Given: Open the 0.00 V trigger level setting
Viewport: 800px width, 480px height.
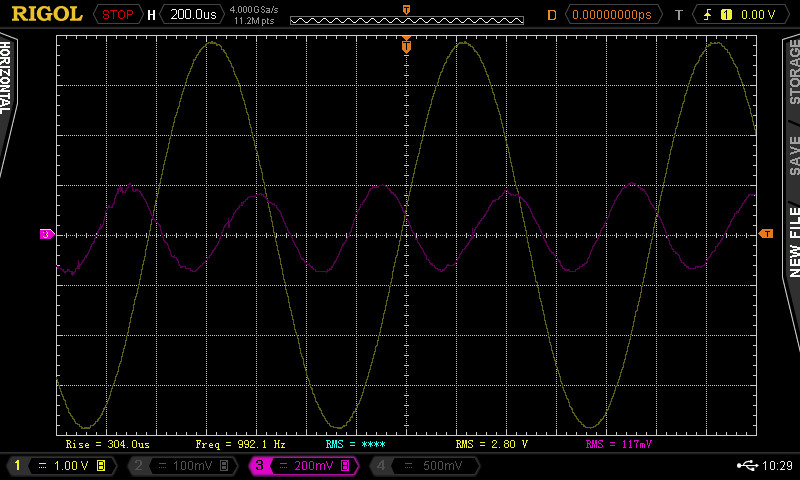Looking at the screenshot, I should [758, 15].
